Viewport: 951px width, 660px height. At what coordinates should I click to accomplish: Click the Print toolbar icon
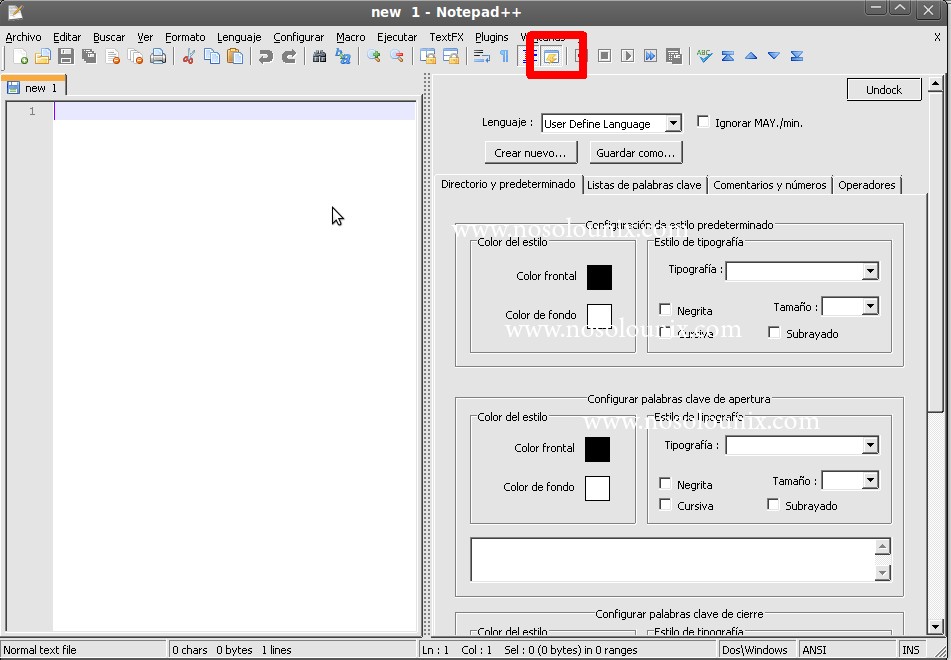pos(158,56)
